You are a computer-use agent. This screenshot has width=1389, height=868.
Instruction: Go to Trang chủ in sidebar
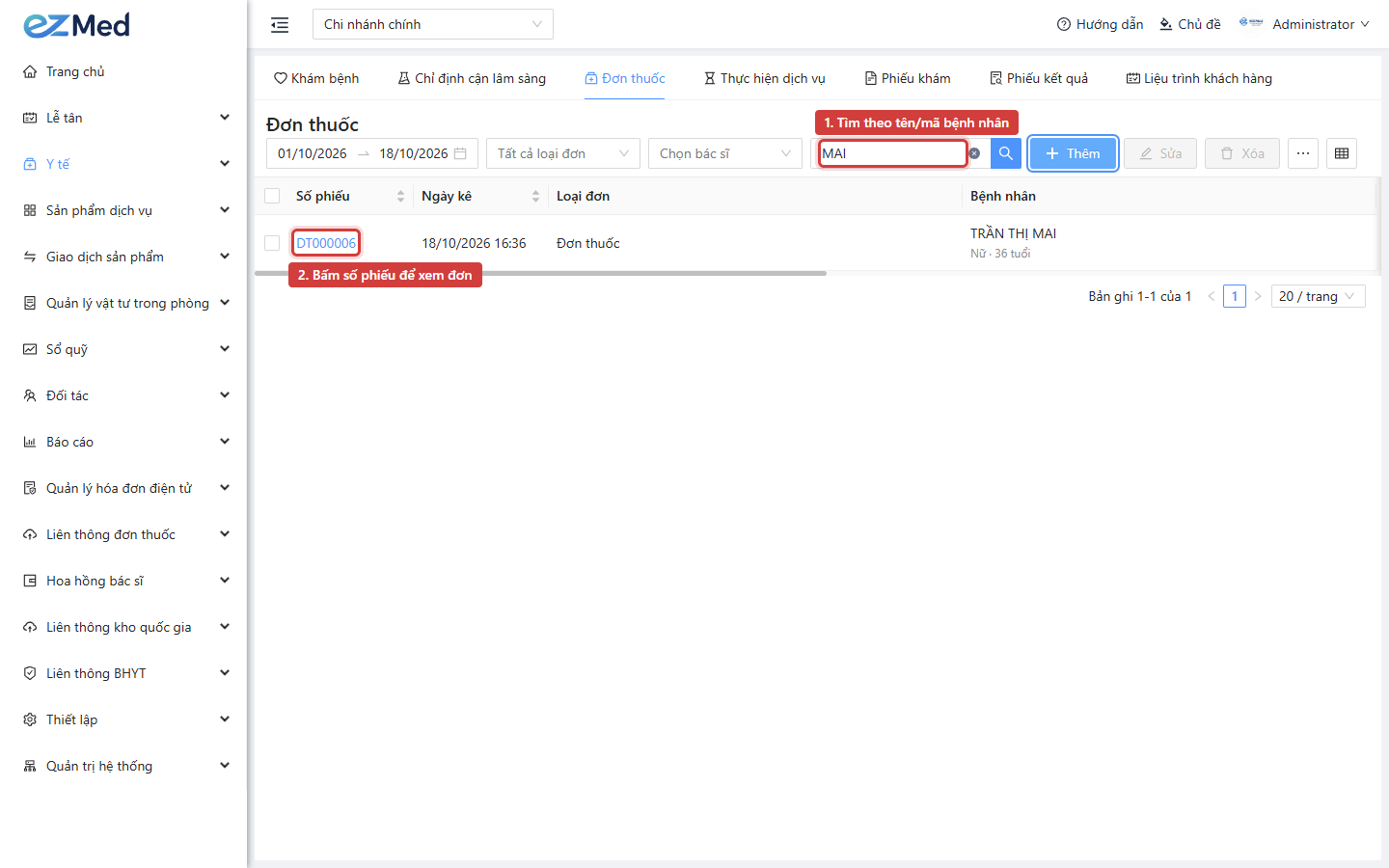[125, 71]
